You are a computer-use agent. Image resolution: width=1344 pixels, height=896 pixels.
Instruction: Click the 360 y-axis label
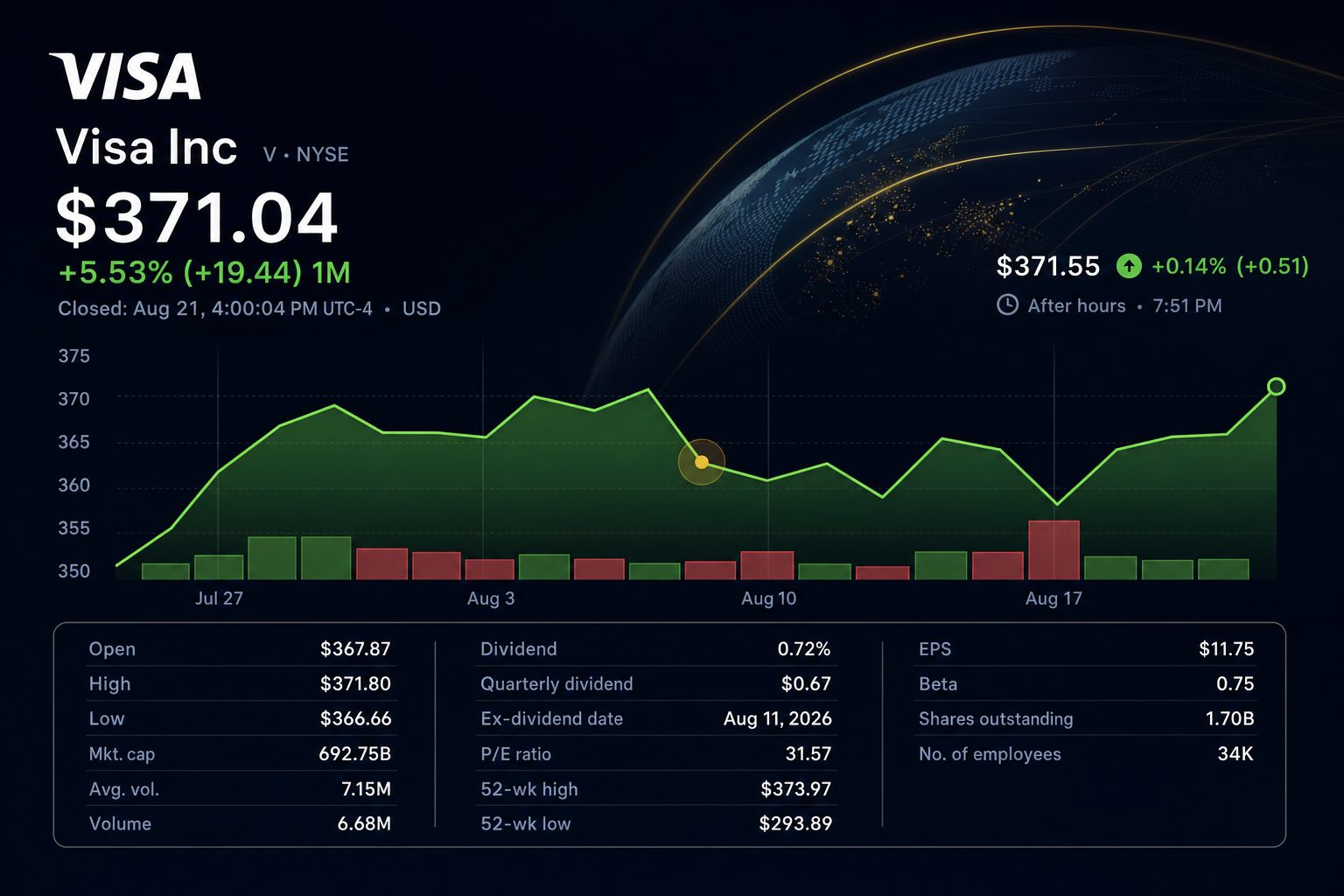tap(74, 486)
